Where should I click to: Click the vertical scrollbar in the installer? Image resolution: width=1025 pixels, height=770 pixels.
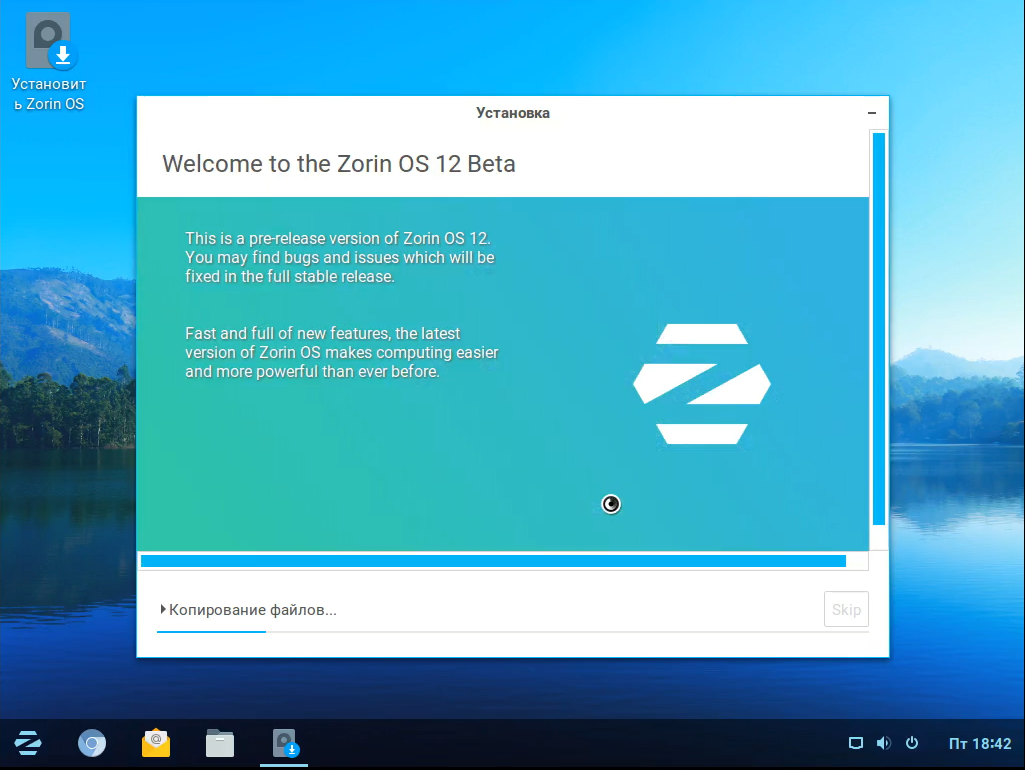coord(879,329)
